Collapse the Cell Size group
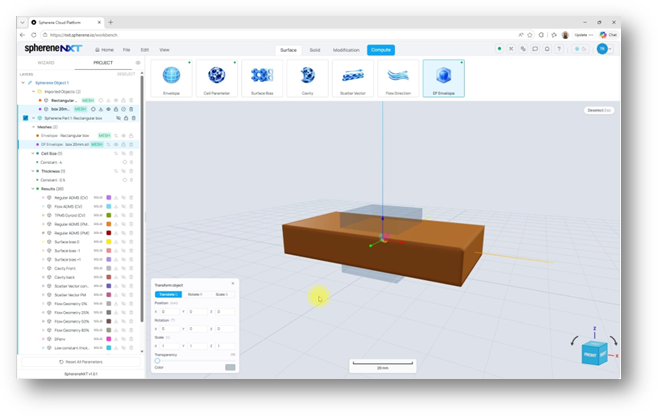Viewport: 658px width, 416px height. (x=33, y=154)
